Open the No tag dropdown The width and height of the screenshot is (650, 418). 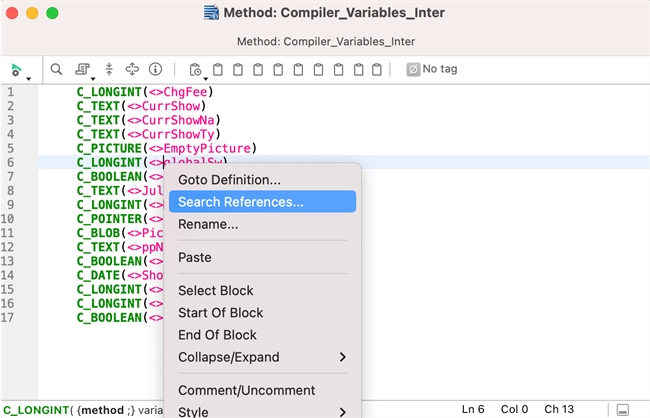(431, 69)
